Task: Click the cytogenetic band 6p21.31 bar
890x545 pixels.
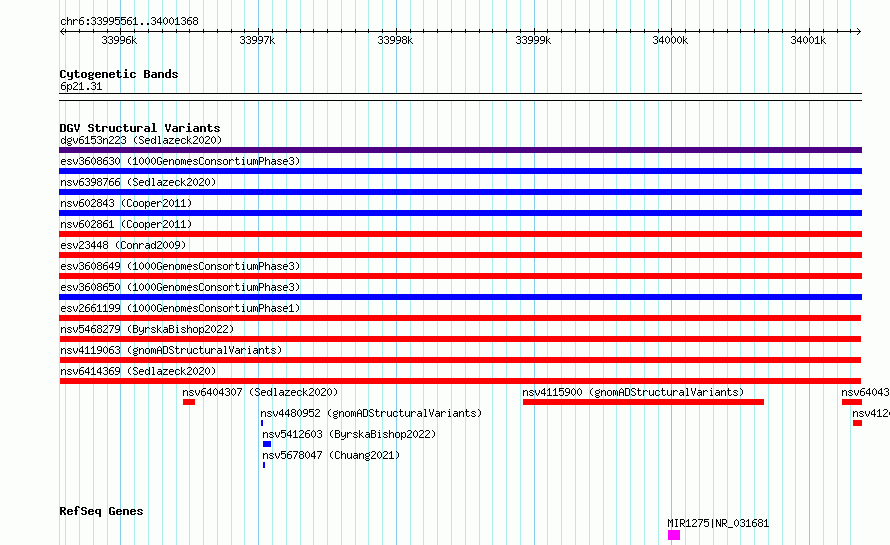Action: (460, 97)
